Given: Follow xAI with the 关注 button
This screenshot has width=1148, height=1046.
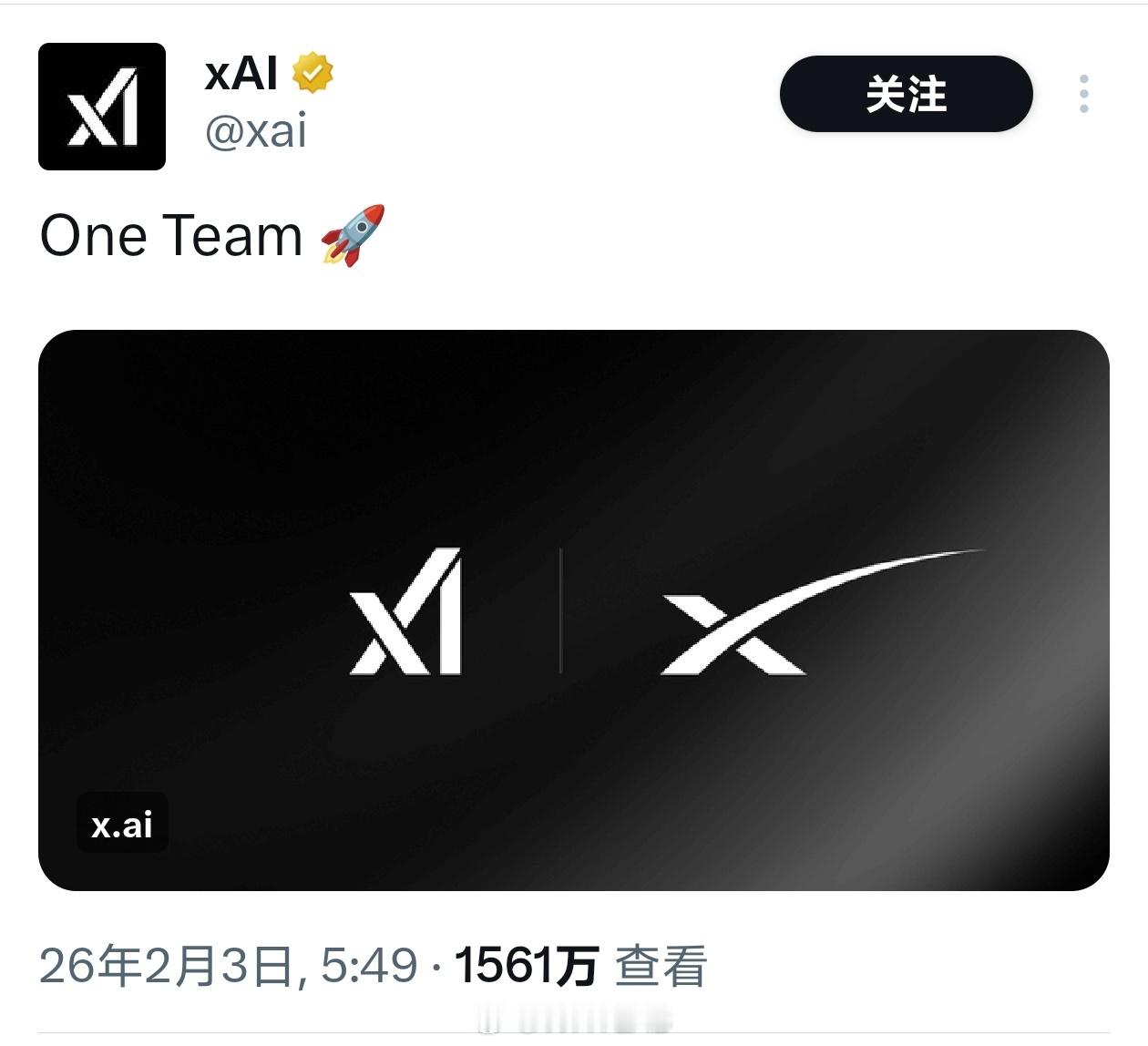Looking at the screenshot, I should 906,94.
